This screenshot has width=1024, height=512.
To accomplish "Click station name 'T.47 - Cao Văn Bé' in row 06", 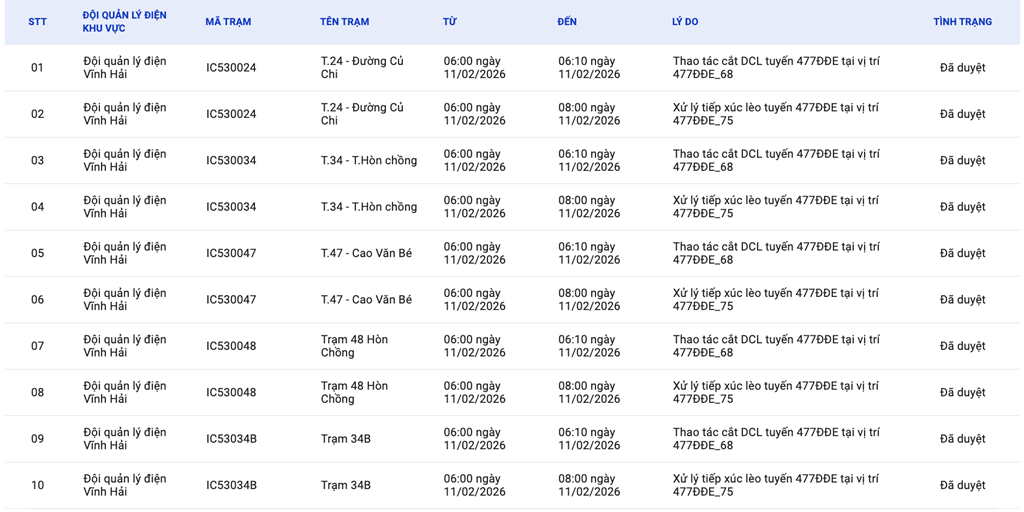I will click(x=366, y=300).
